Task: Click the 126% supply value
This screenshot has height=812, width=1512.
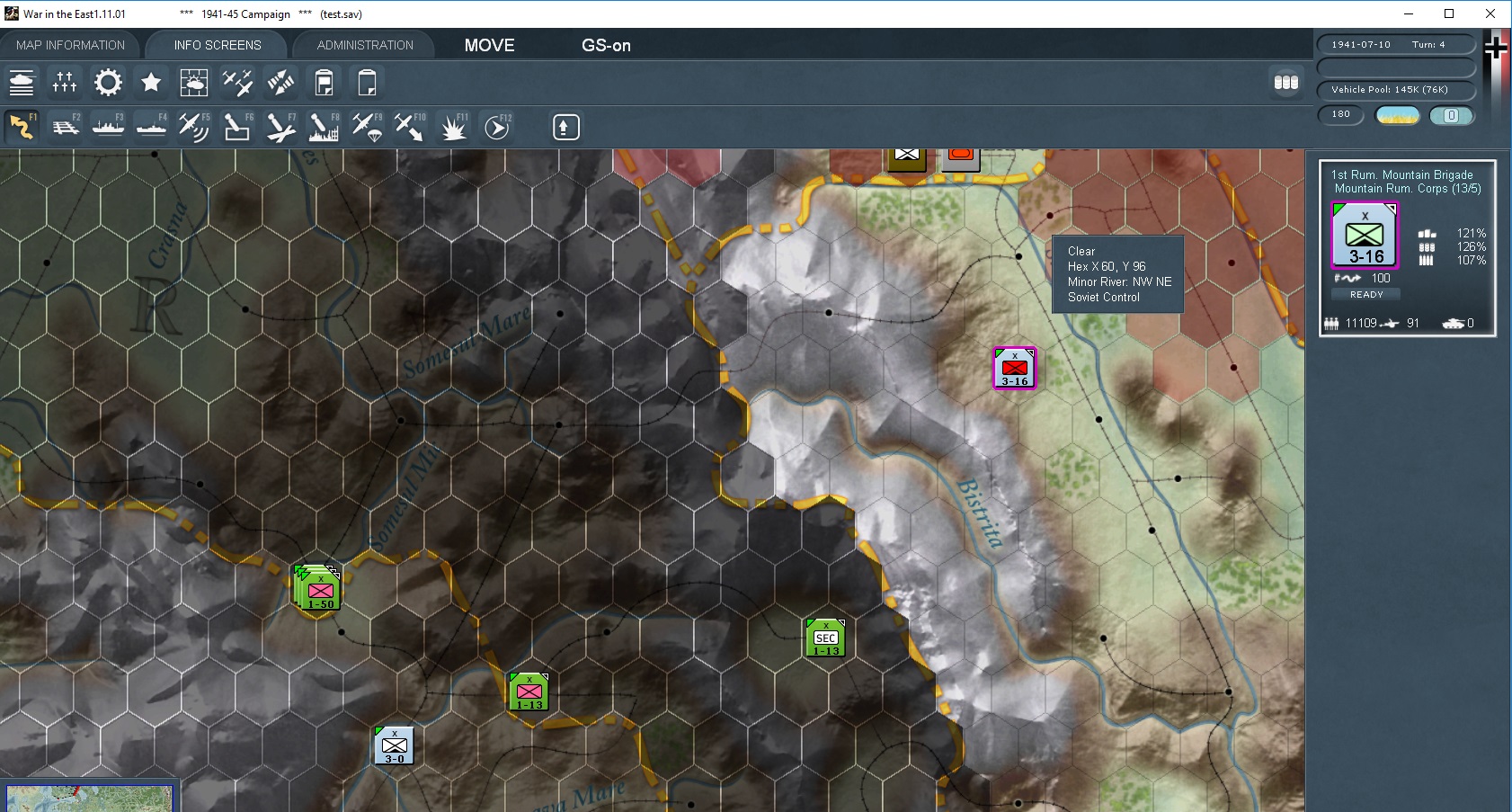Action: click(1472, 247)
